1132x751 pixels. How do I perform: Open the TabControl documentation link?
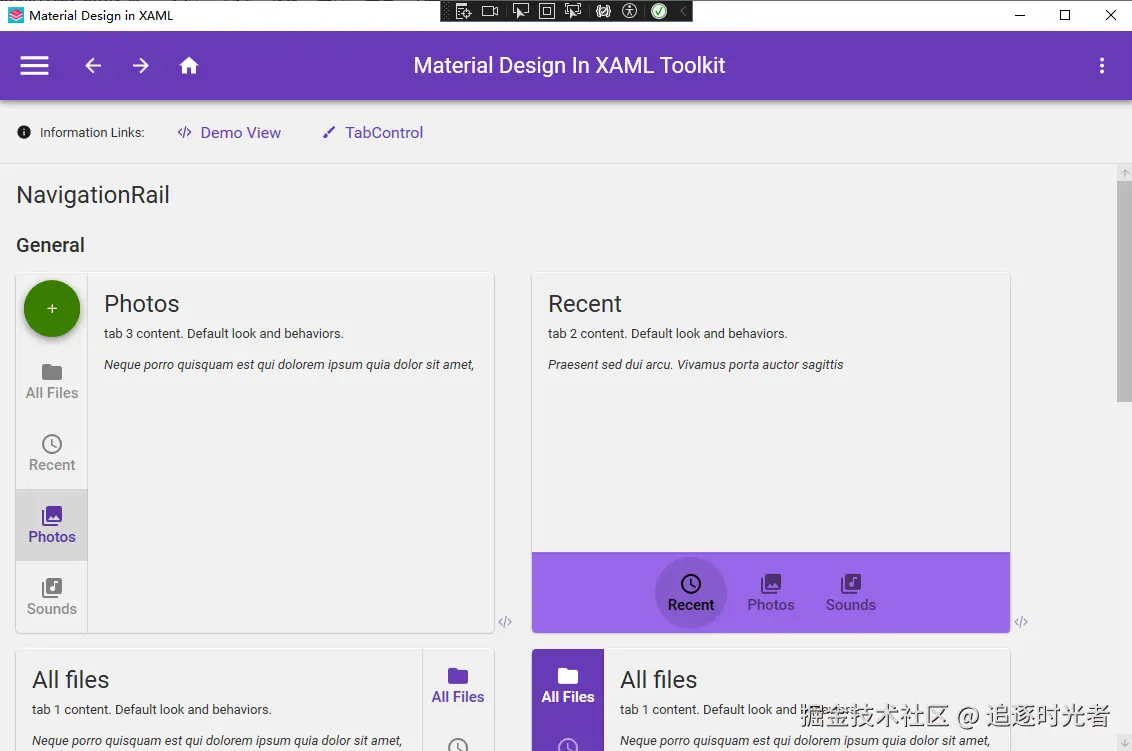tap(373, 132)
